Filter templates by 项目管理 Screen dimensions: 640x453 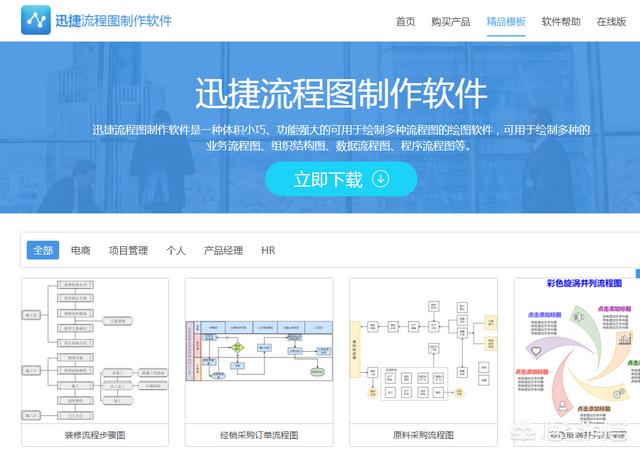pos(128,250)
